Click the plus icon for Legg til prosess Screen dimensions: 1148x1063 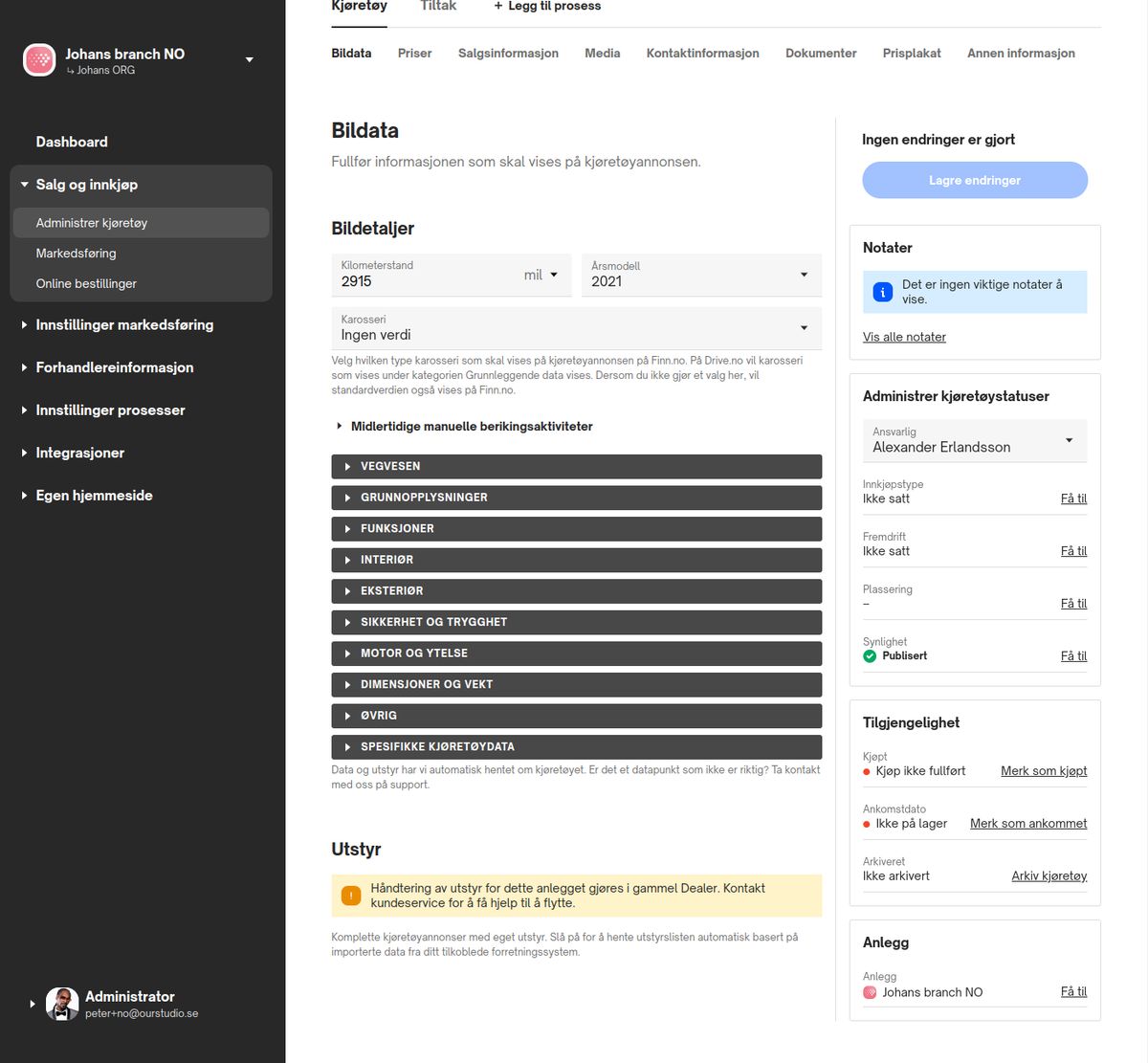pyautogui.click(x=497, y=6)
